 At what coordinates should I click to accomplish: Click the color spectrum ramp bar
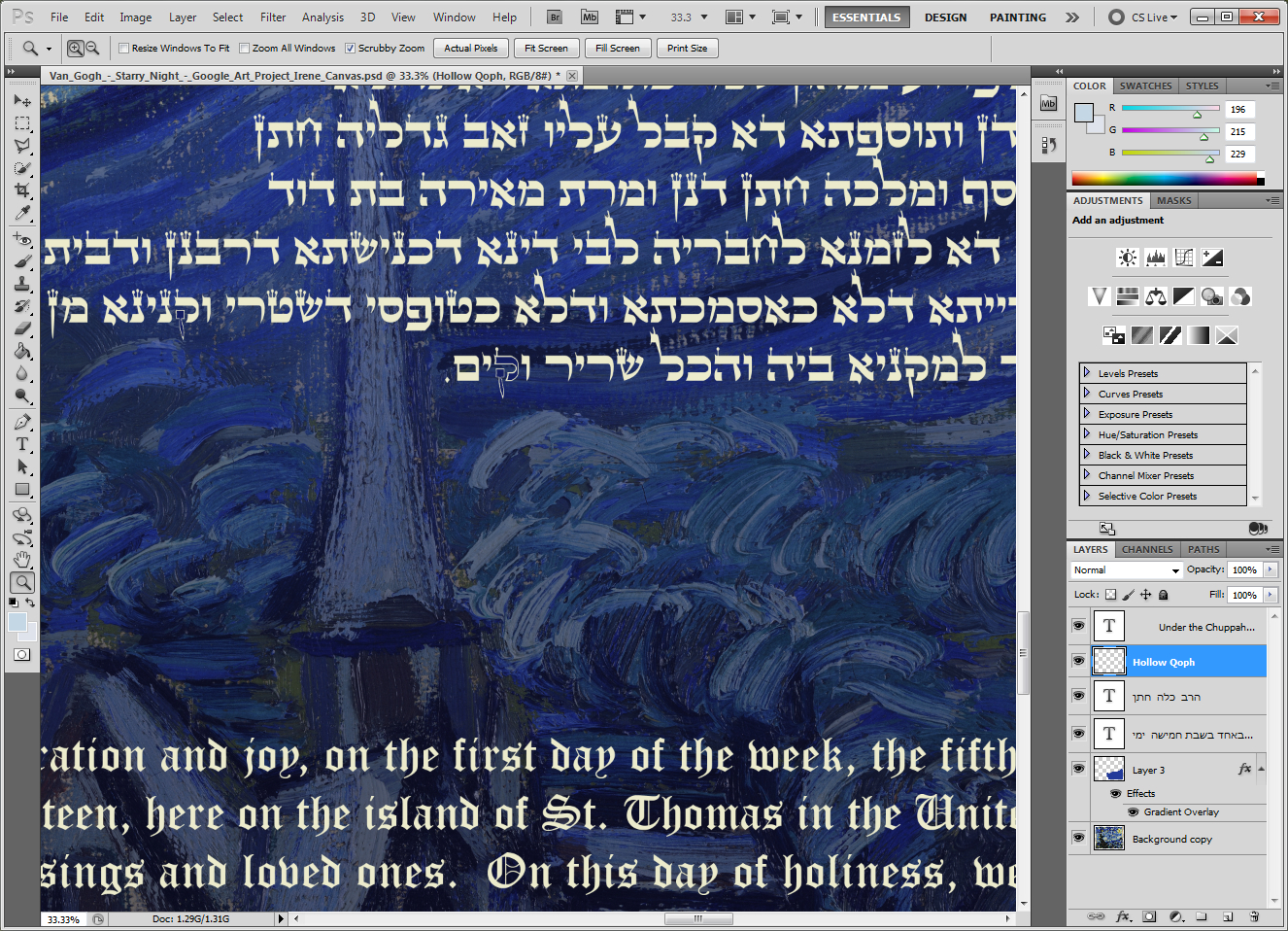[x=1164, y=179]
